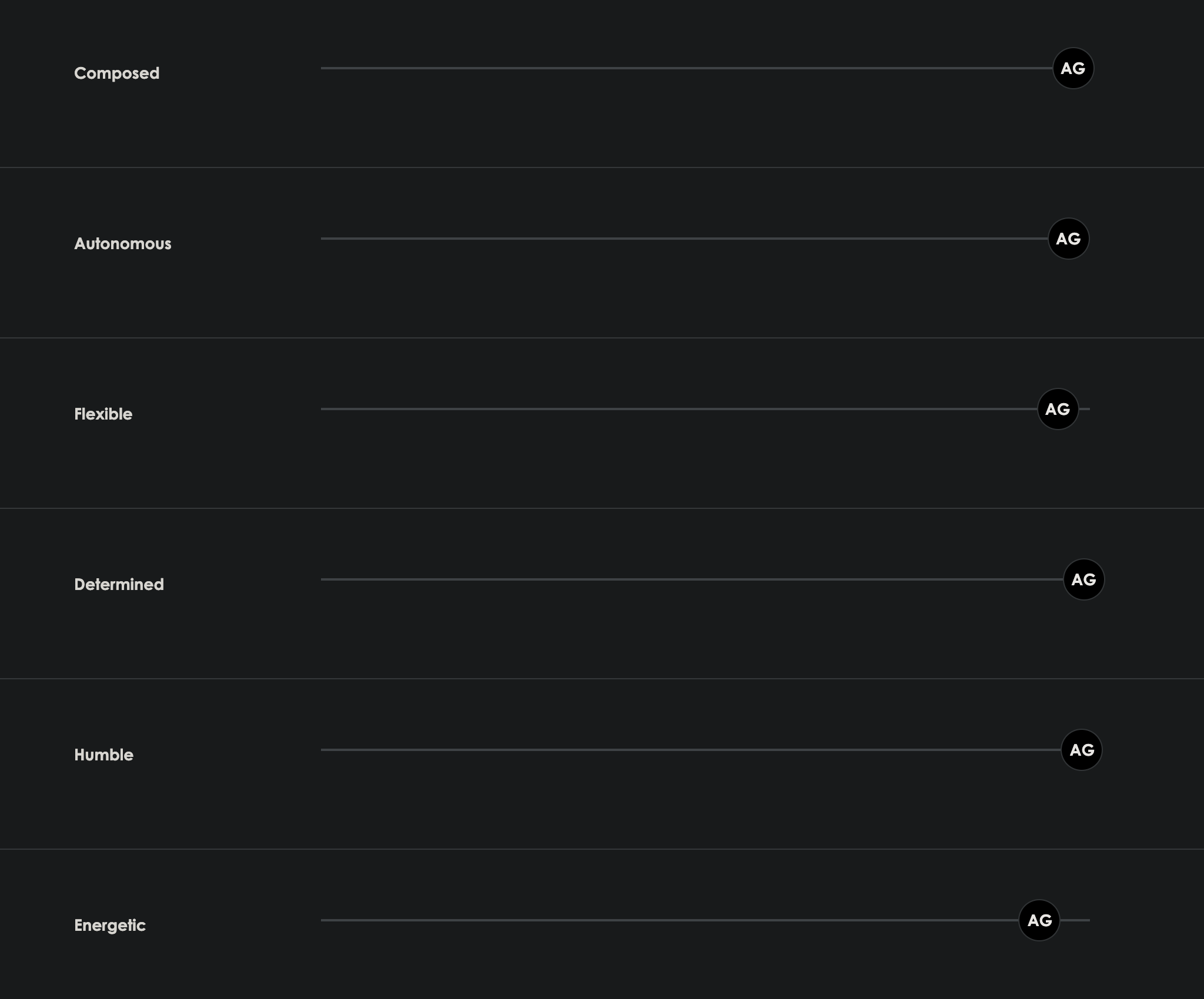The height and width of the screenshot is (999, 1204).
Task: Click the Humble trait label
Action: (x=103, y=755)
